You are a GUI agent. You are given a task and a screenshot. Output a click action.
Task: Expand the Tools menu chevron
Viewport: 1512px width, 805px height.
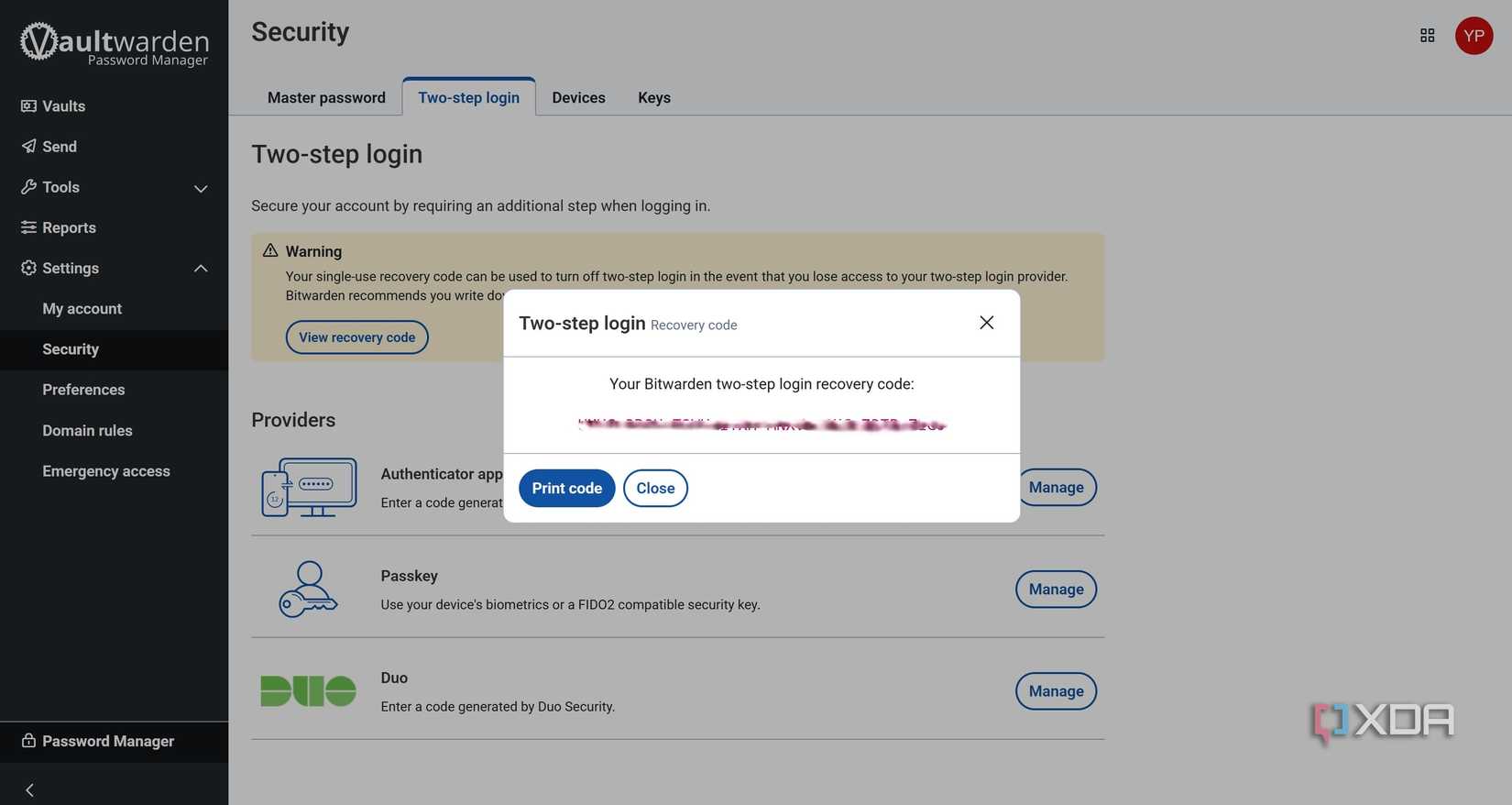[x=201, y=188]
